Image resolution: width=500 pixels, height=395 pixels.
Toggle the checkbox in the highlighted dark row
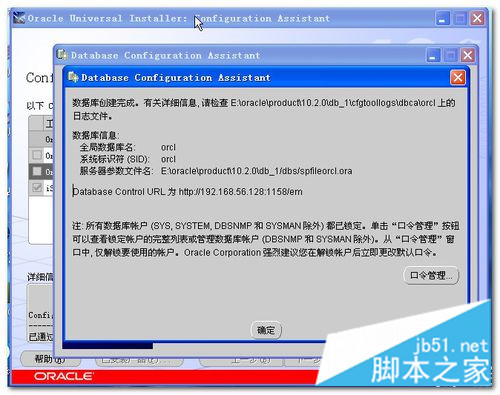[x=37, y=171]
